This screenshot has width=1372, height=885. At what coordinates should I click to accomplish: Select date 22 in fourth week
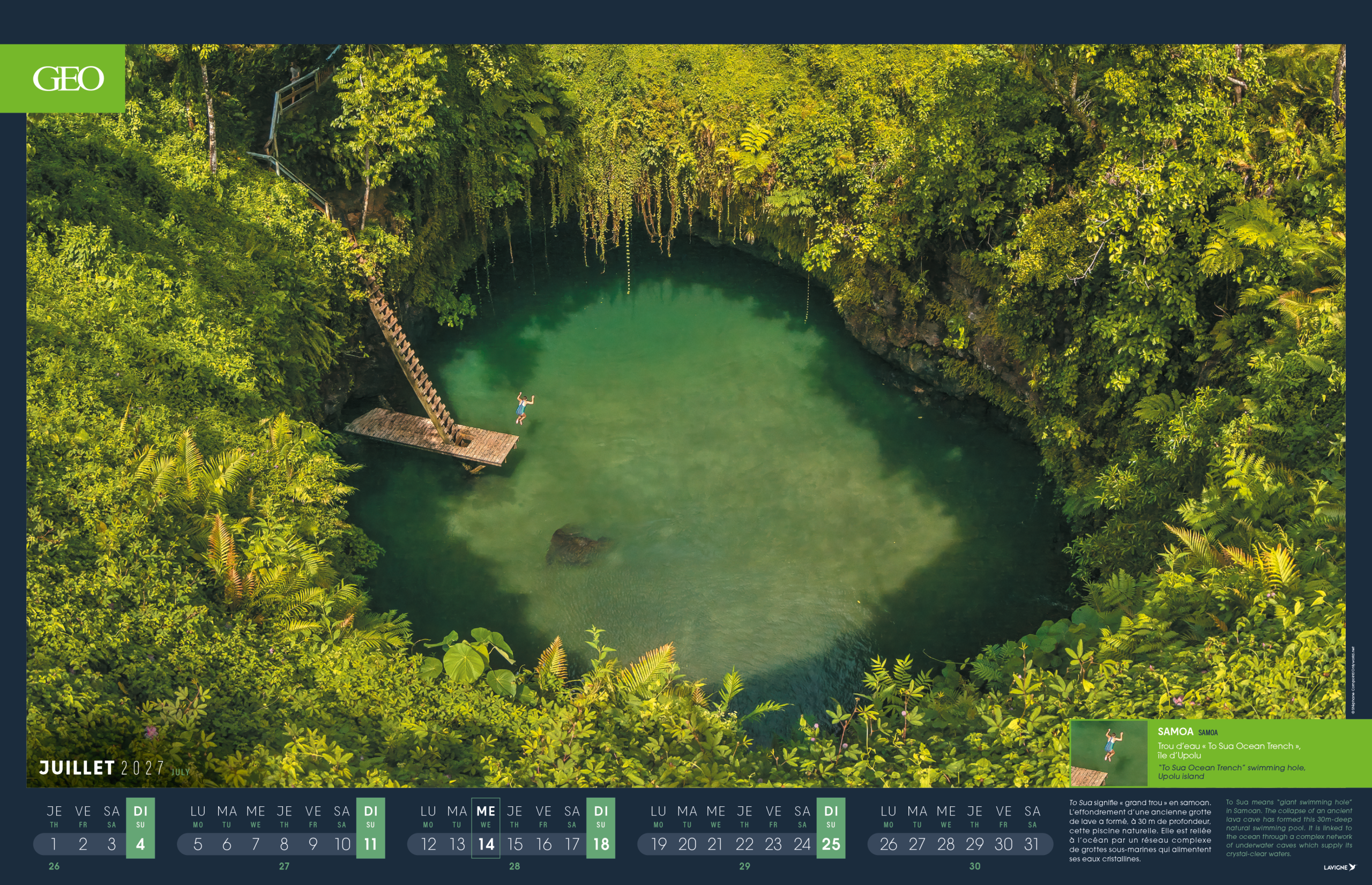(x=744, y=844)
